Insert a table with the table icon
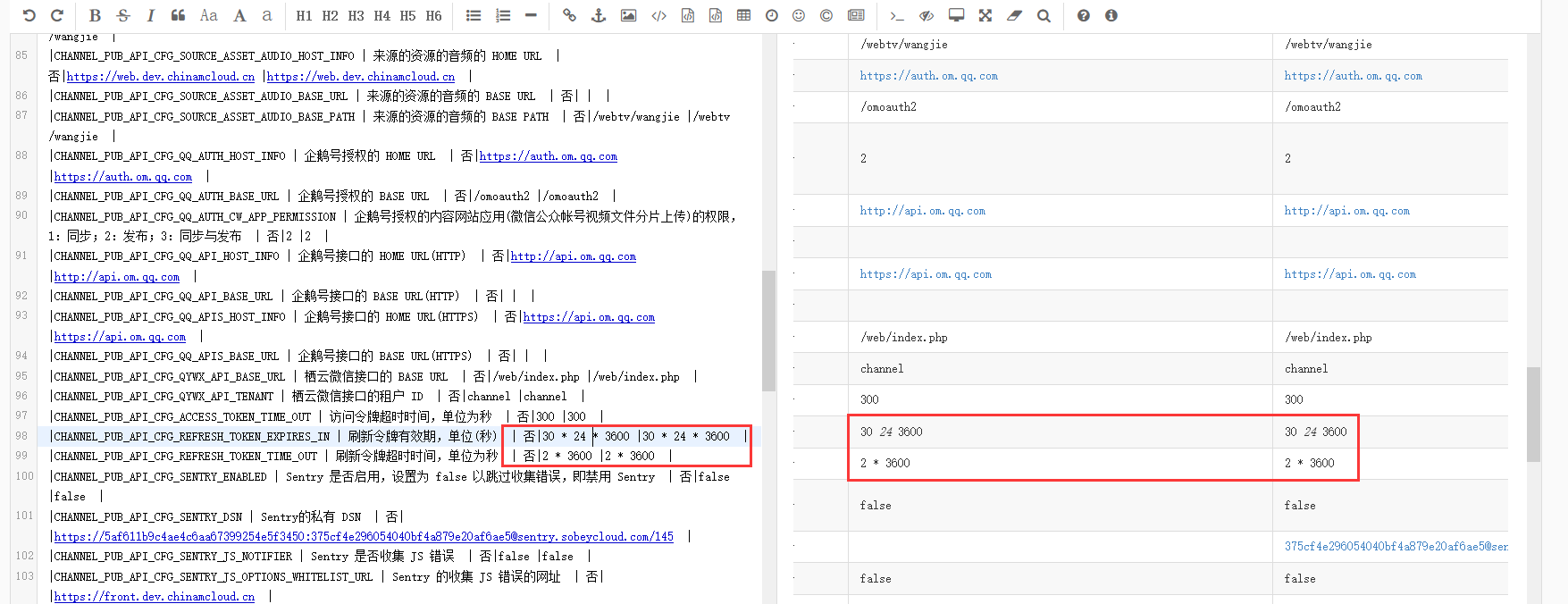The width and height of the screenshot is (1568, 604). 743,15
